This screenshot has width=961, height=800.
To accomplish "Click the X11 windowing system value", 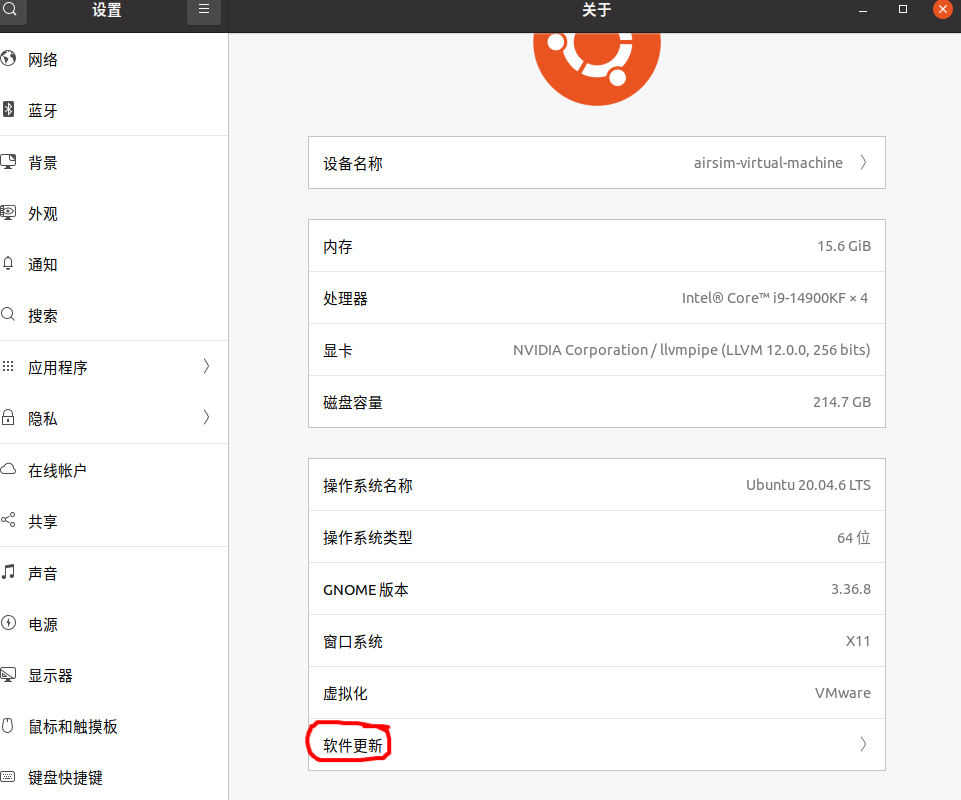I will (x=858, y=641).
